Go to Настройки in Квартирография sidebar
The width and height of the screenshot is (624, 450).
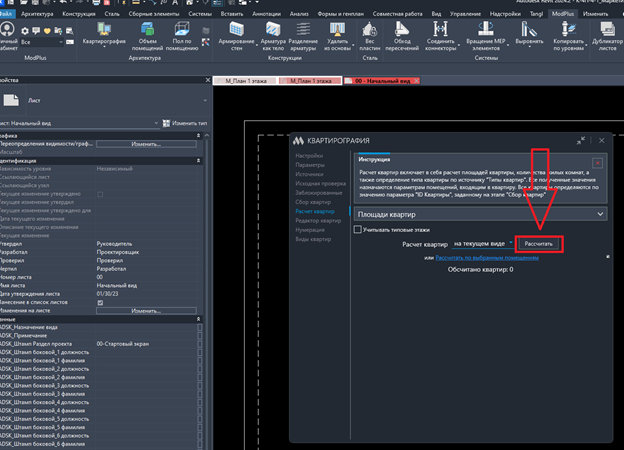coord(309,156)
